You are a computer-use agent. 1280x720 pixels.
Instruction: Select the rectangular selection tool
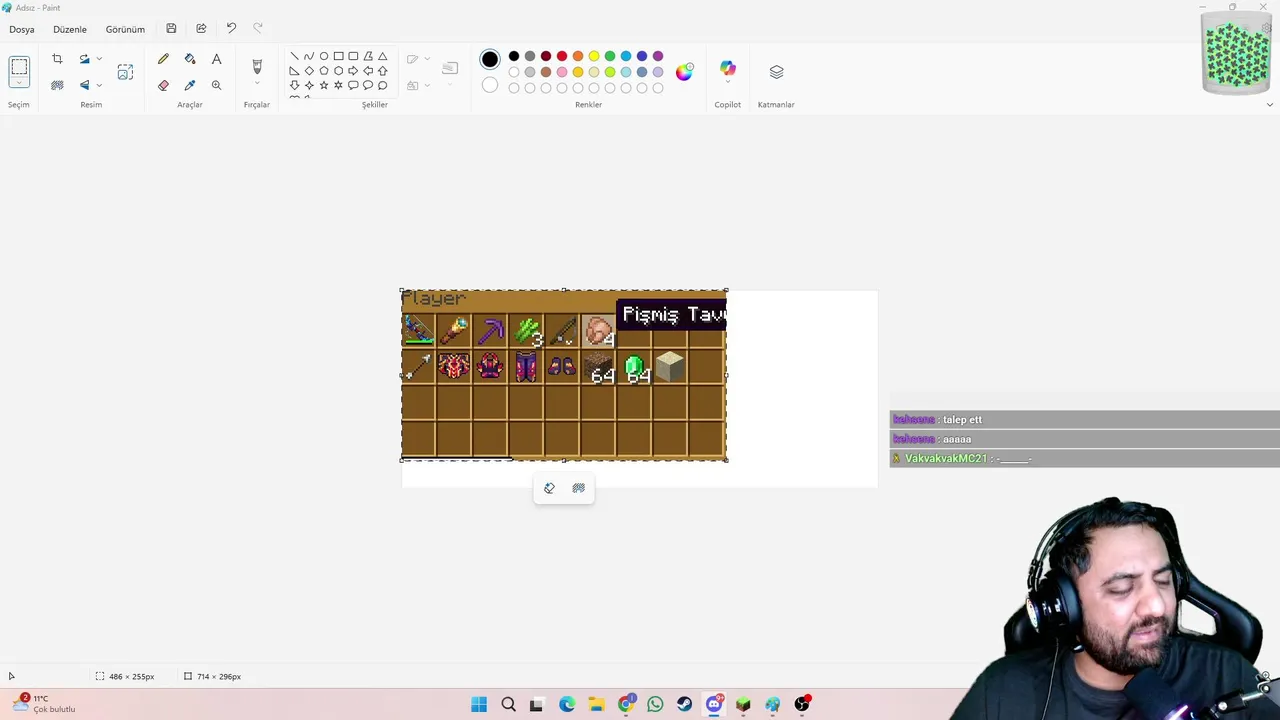pos(19,68)
